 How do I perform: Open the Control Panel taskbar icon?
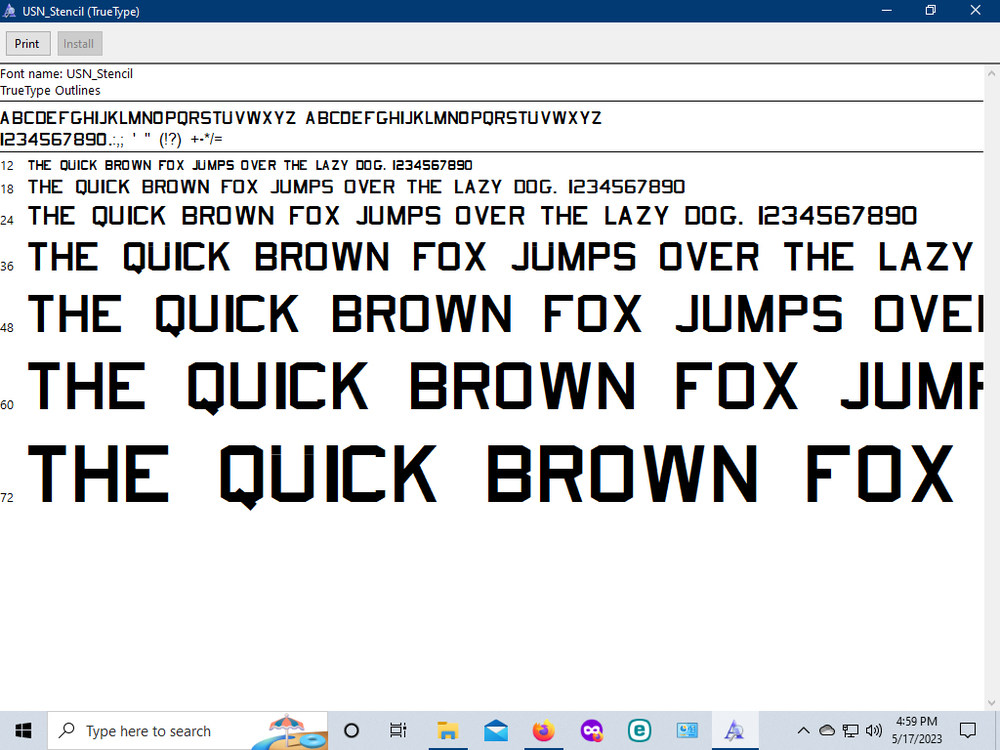(687, 731)
